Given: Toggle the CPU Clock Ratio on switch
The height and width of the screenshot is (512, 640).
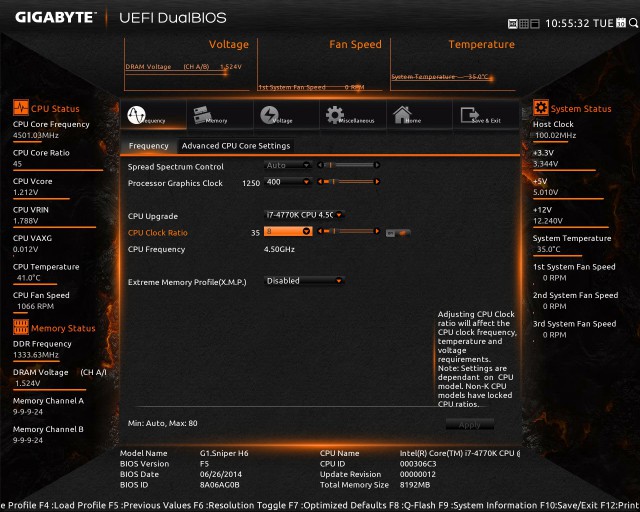Looking at the screenshot, I should [398, 233].
